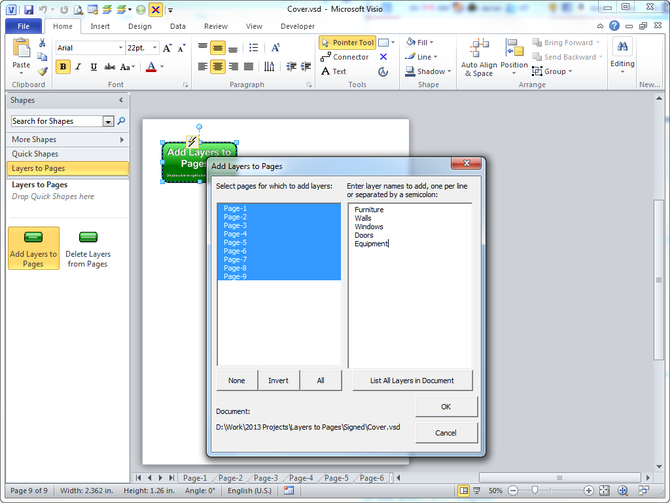Click the Save icon in quick access toolbar
The height and width of the screenshot is (503, 670).
pos(29,9)
